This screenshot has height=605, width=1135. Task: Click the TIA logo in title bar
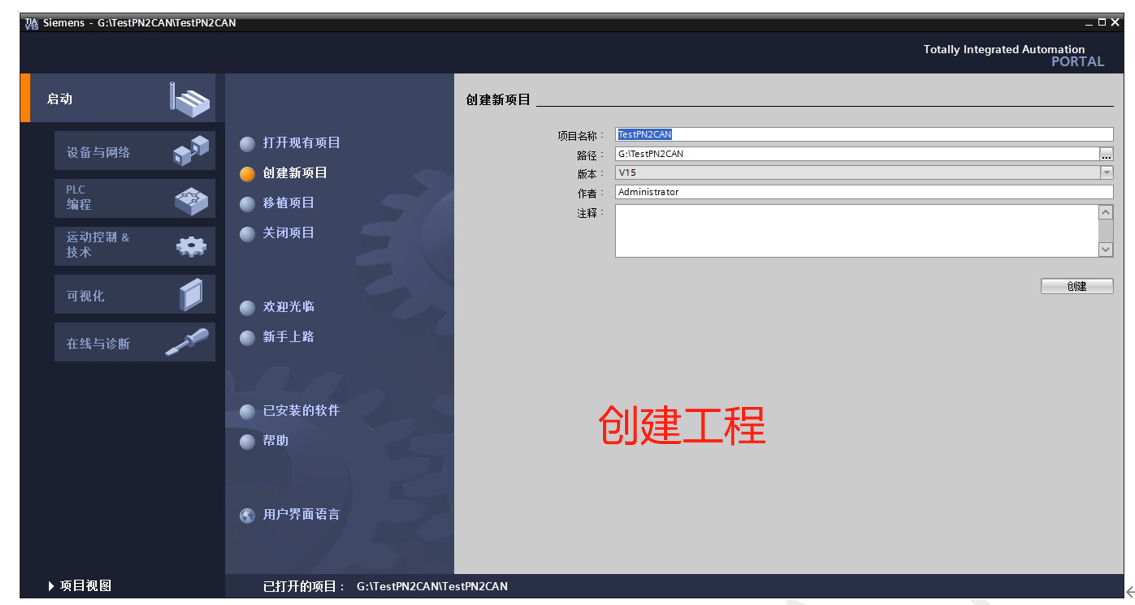click(x=31, y=23)
